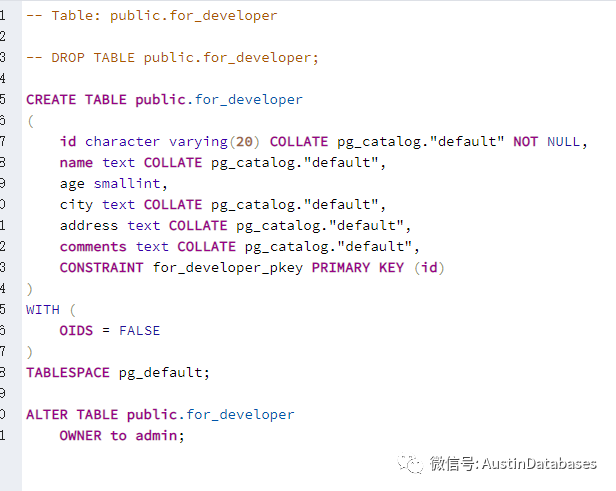Viewport: 616px width, 491px height.
Task: Select the 'id' column name in the varying(20) row
Action: [x=68, y=141]
